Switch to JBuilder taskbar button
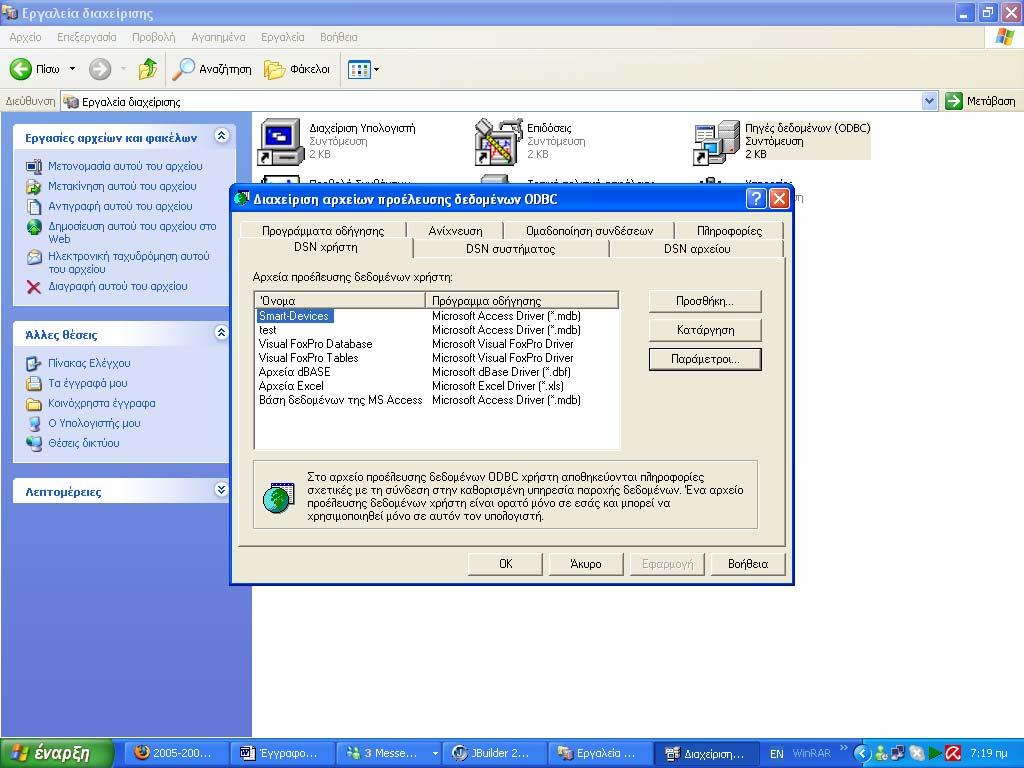The width and height of the screenshot is (1024, 768). click(x=494, y=754)
